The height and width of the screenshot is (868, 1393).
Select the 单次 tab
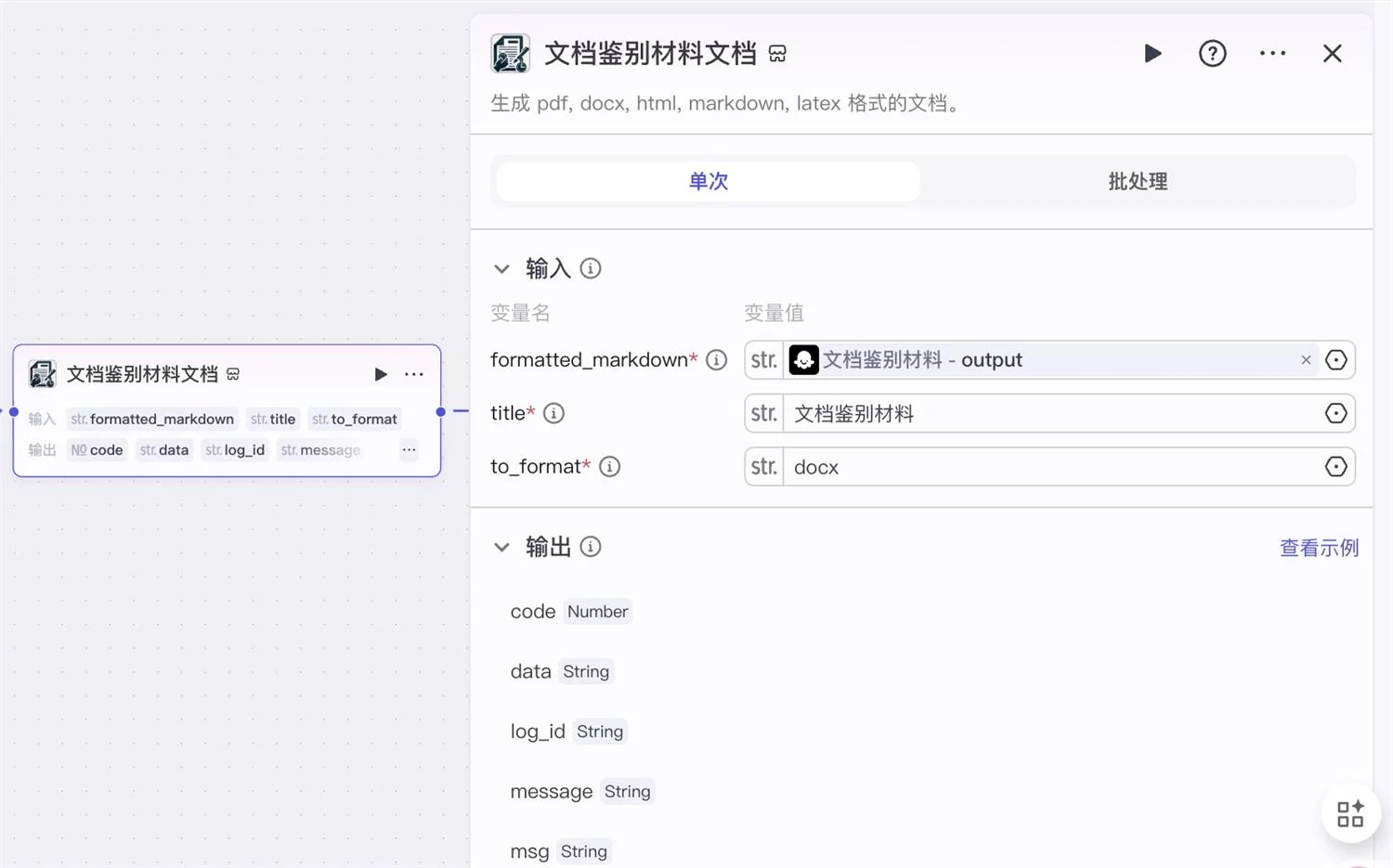[708, 181]
